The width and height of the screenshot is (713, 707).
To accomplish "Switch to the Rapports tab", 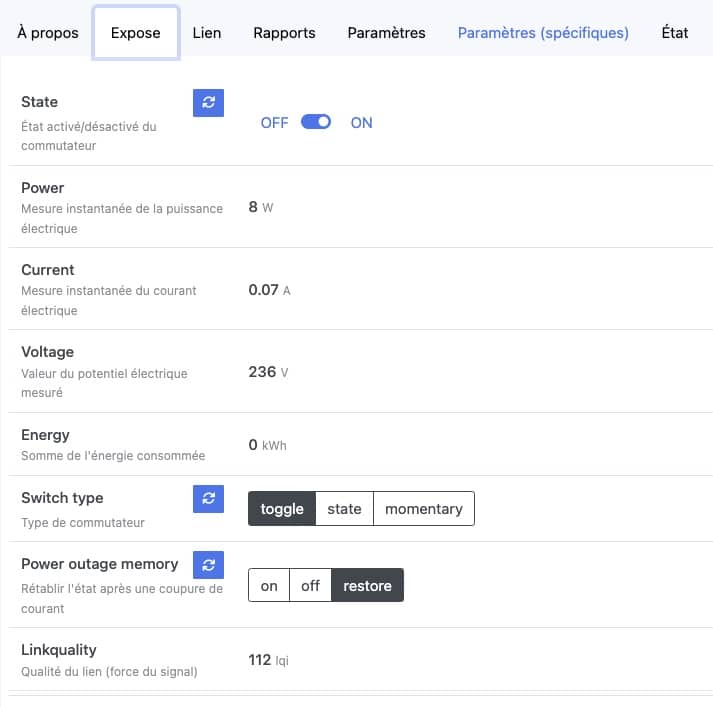I will [x=284, y=33].
